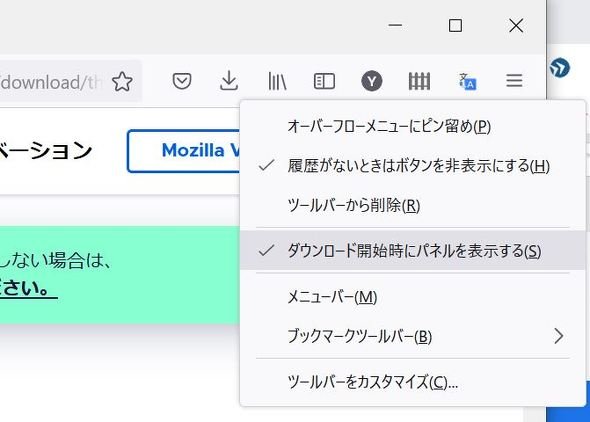Click the URL bar showing download/th

pos(51,82)
